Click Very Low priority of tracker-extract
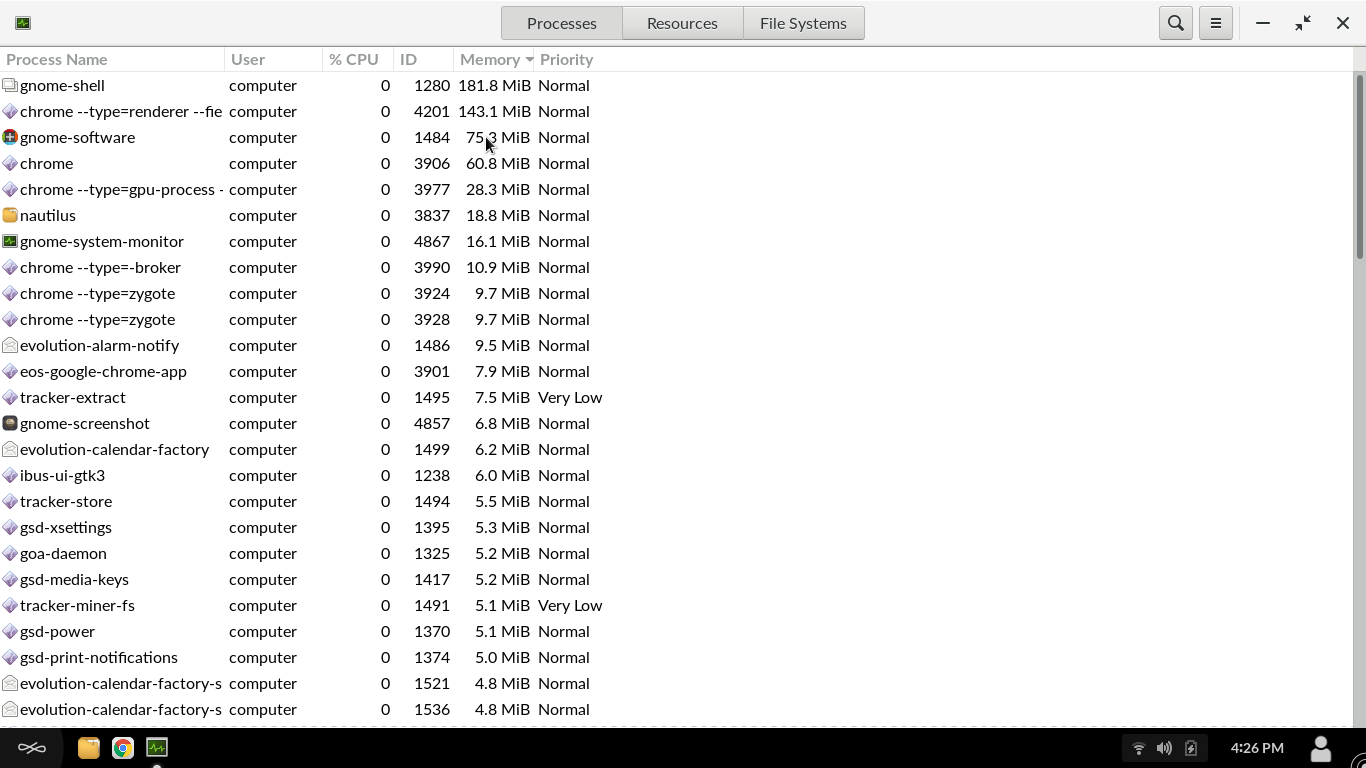 (x=570, y=397)
